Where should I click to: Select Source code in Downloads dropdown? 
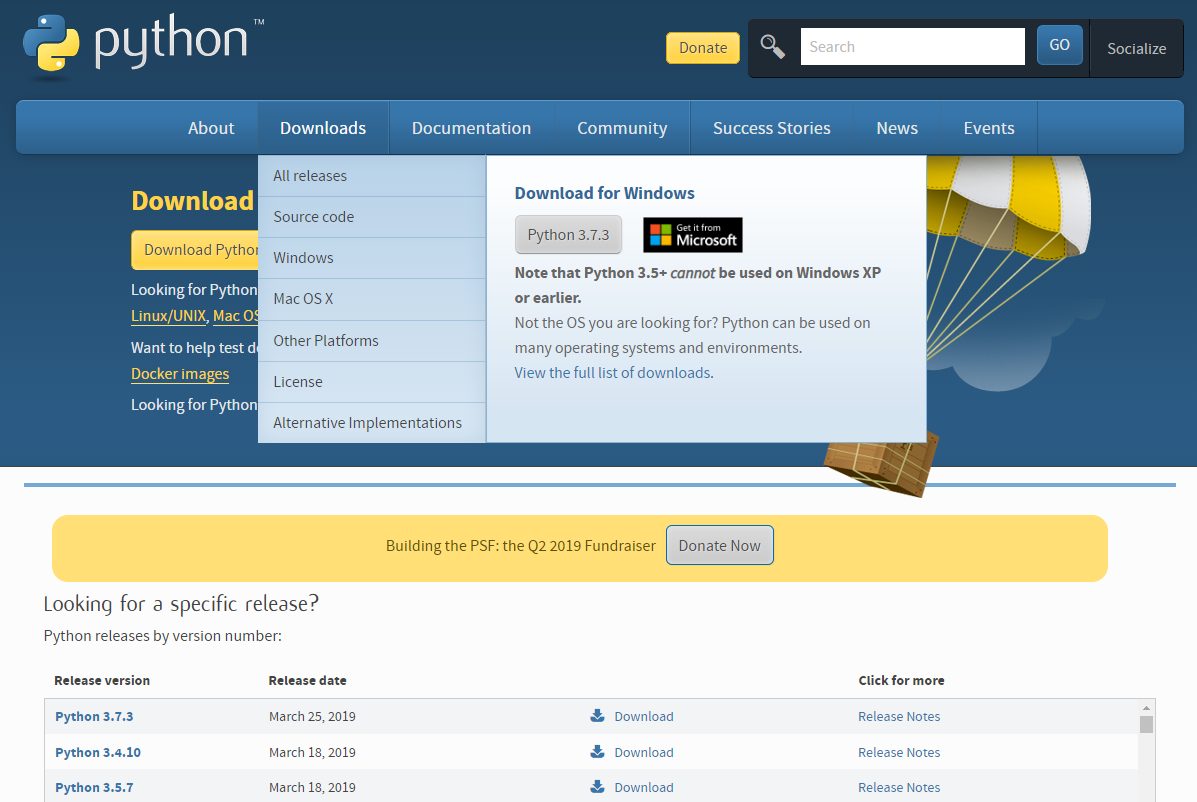pyautogui.click(x=372, y=217)
